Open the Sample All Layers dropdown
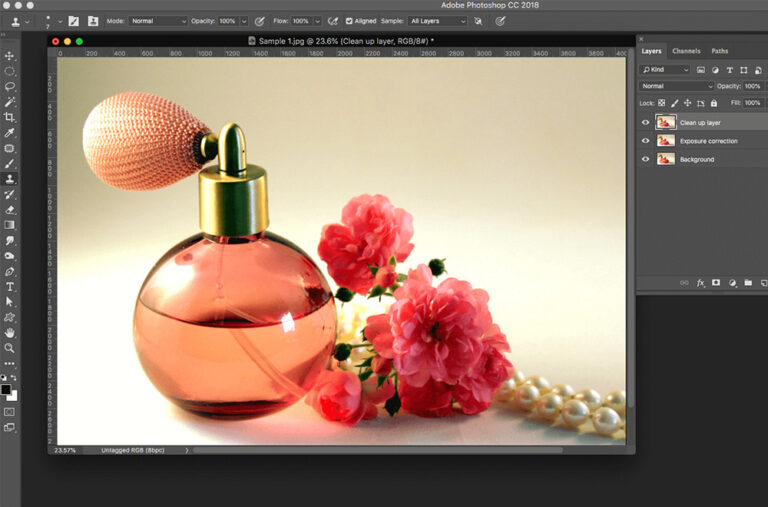This screenshot has height=507, width=768. pyautogui.click(x=437, y=21)
